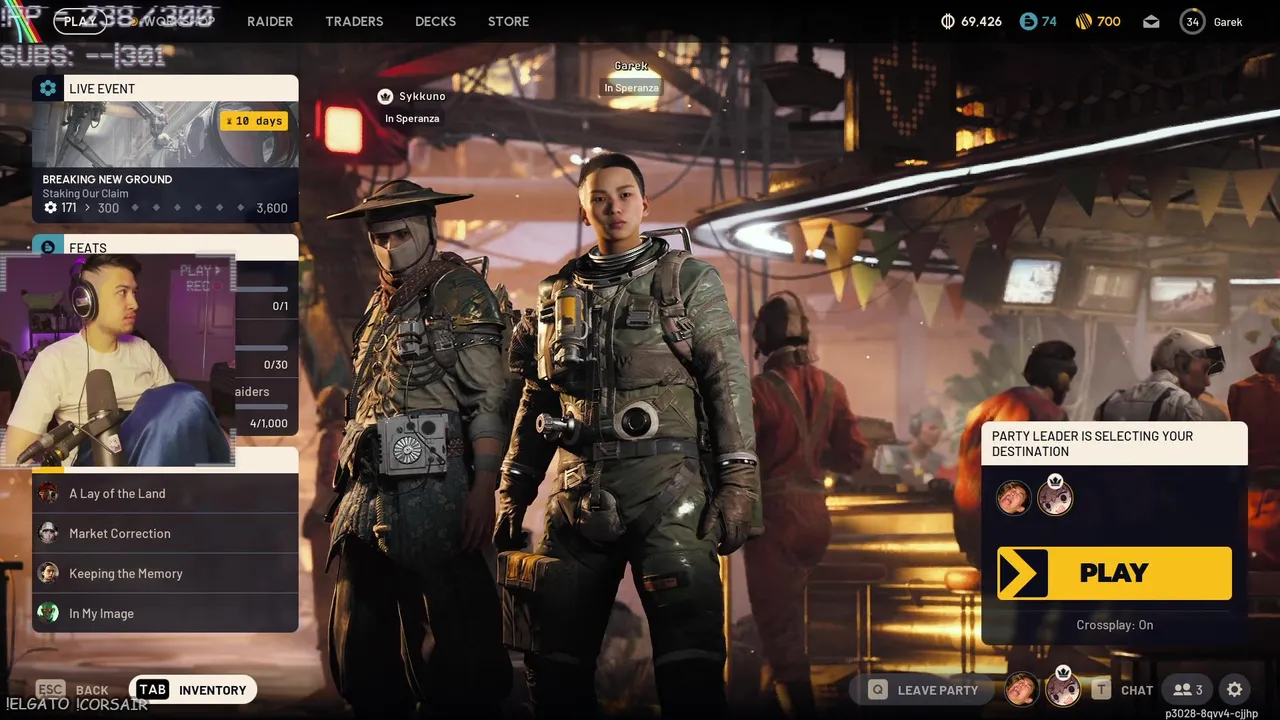This screenshot has width=1280, height=720.
Task: Open the TAB INVENTORY button
Action: (x=193, y=690)
